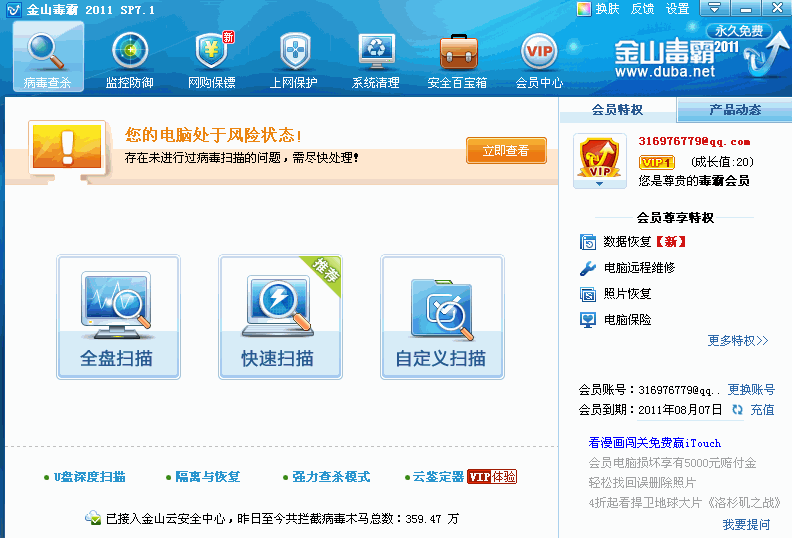Open the 病毒查杀 virus scan section
Screen dimensions: 792x538
coord(48,57)
